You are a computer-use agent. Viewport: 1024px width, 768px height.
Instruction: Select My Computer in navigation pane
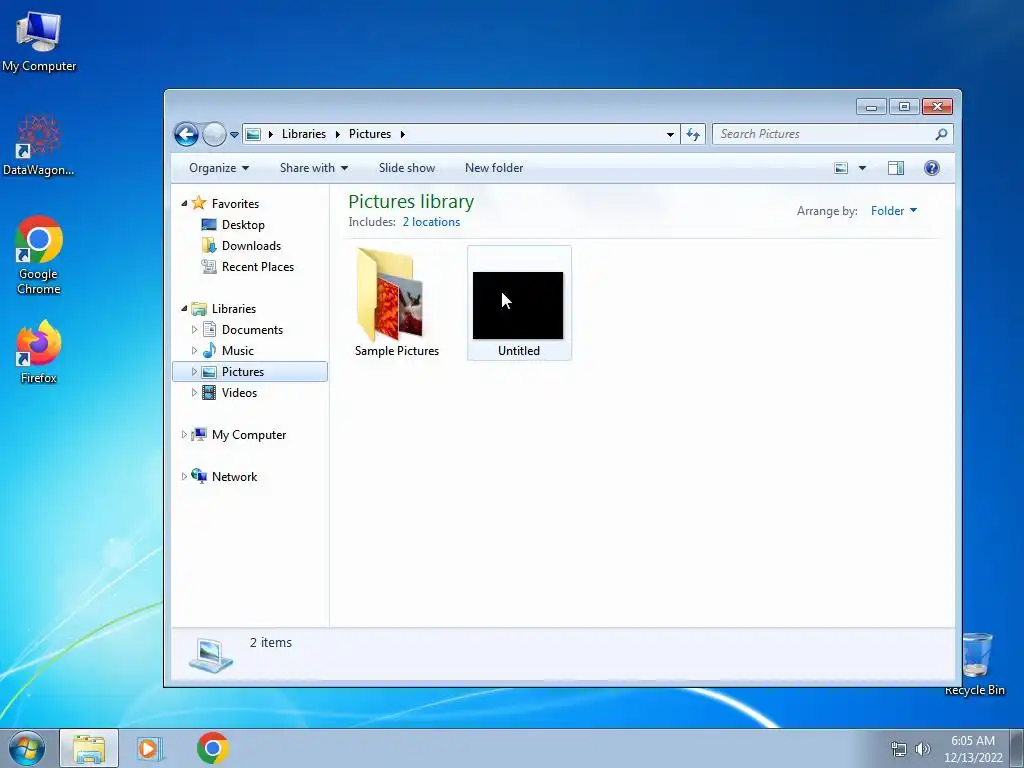click(x=249, y=435)
